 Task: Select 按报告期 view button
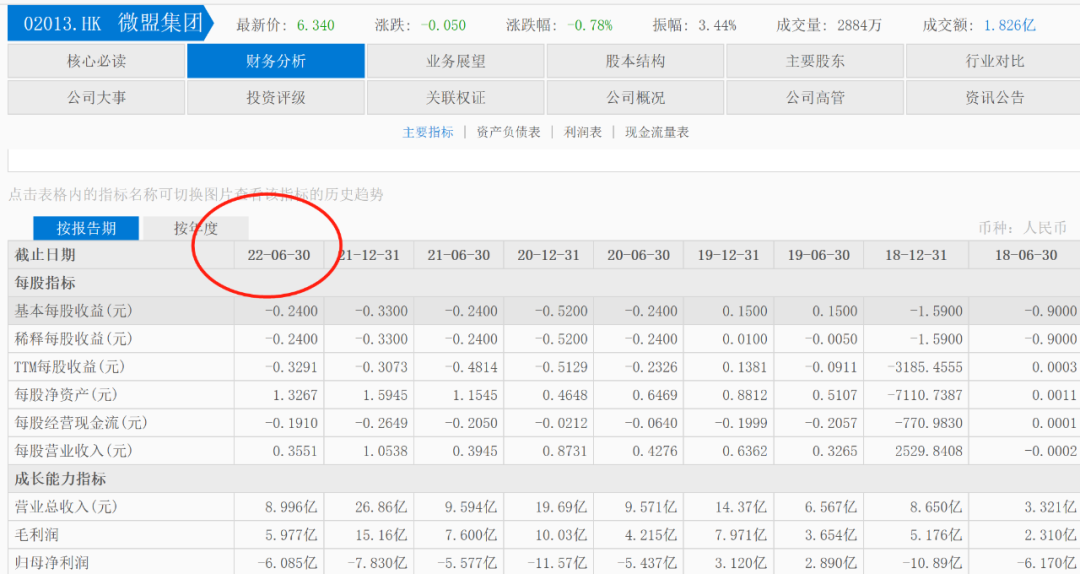point(86,228)
